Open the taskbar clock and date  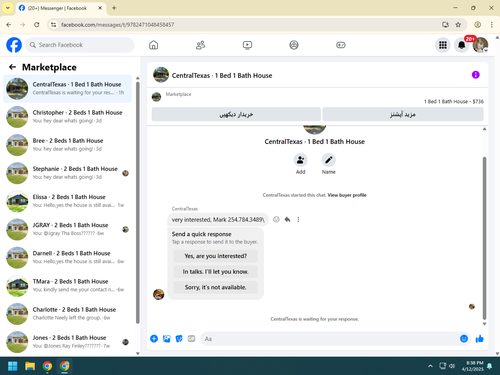[x=473, y=366]
